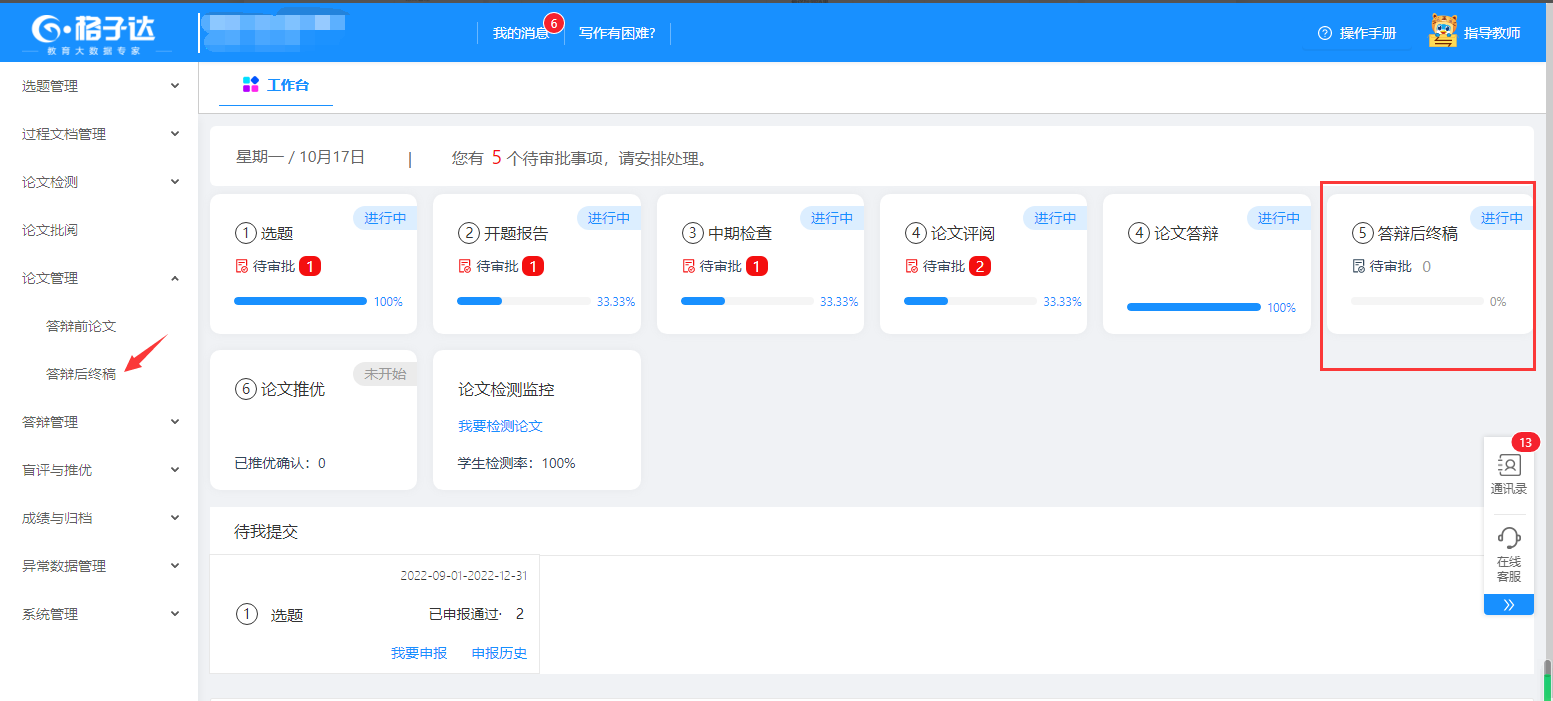Open 在线客服 headset icon
The image size is (1553, 701).
pos(1508,538)
